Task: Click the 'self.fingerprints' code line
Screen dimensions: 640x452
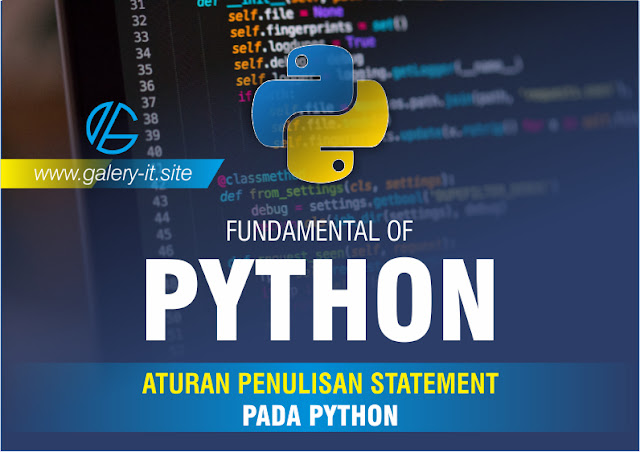Action: click(318, 28)
